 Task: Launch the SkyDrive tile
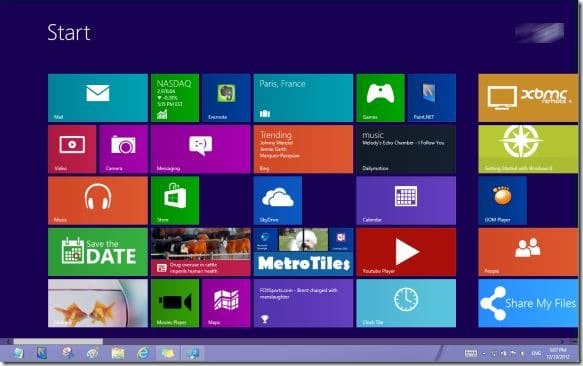(278, 200)
